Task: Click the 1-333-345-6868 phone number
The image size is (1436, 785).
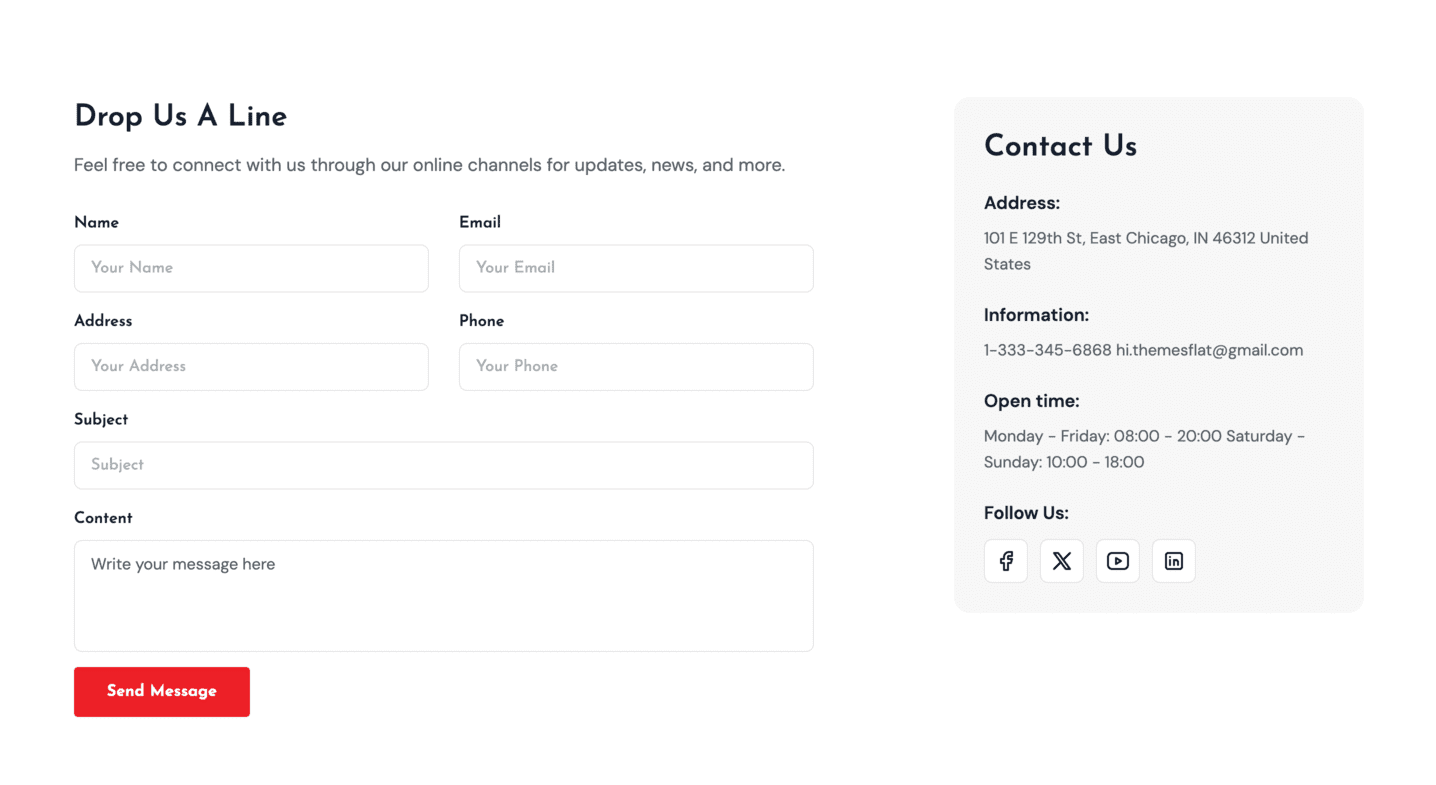Action: pyautogui.click(x=1047, y=350)
